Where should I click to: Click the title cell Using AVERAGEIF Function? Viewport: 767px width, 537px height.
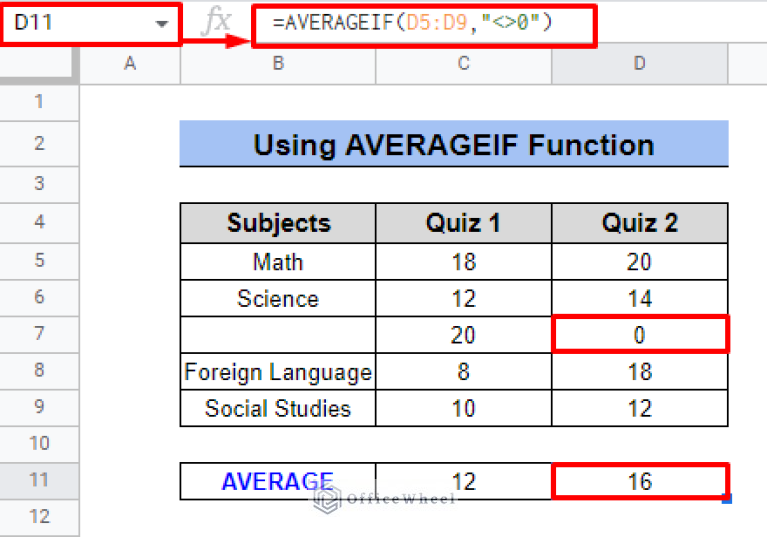(x=454, y=145)
